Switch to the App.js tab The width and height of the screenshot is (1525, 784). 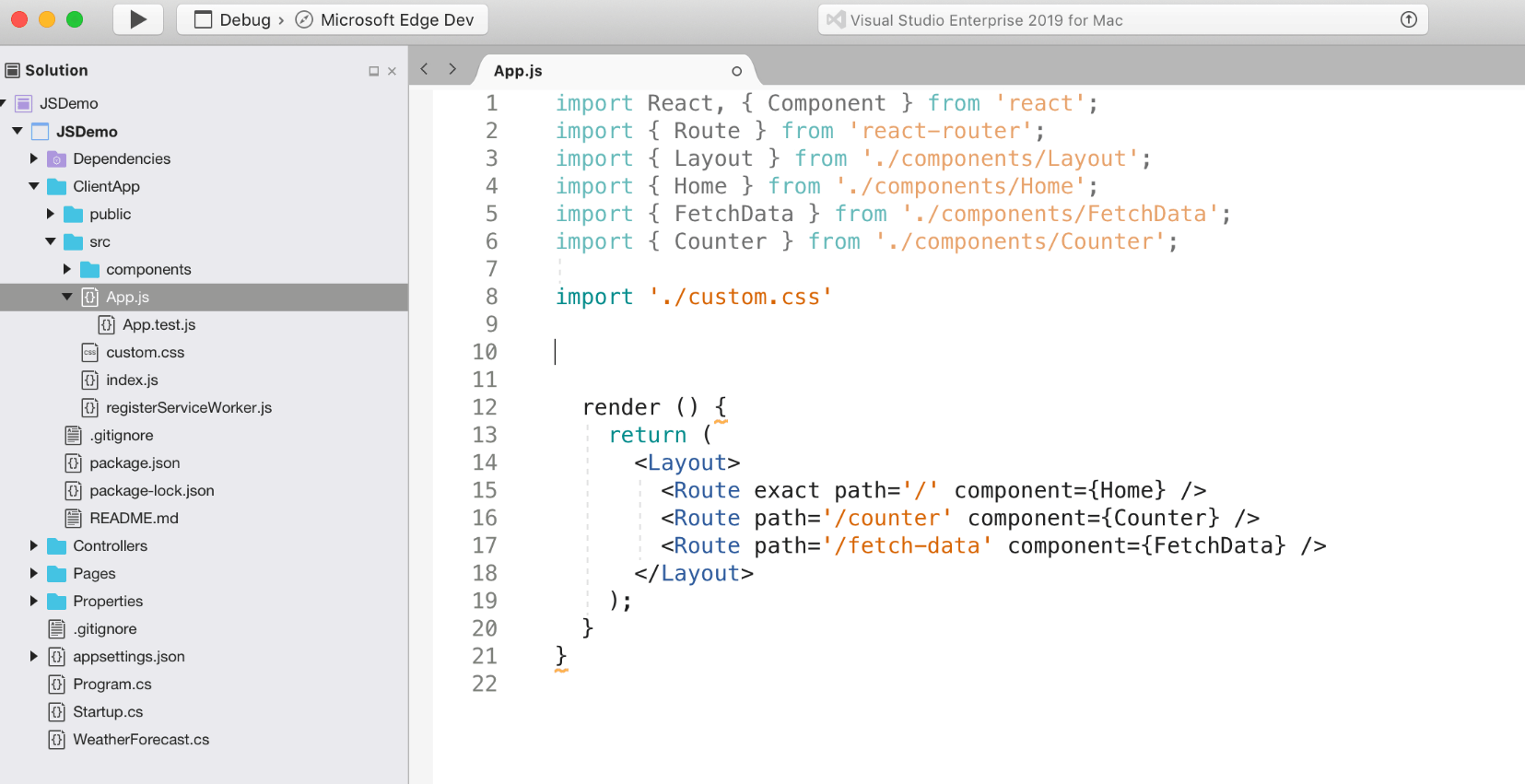click(x=518, y=71)
